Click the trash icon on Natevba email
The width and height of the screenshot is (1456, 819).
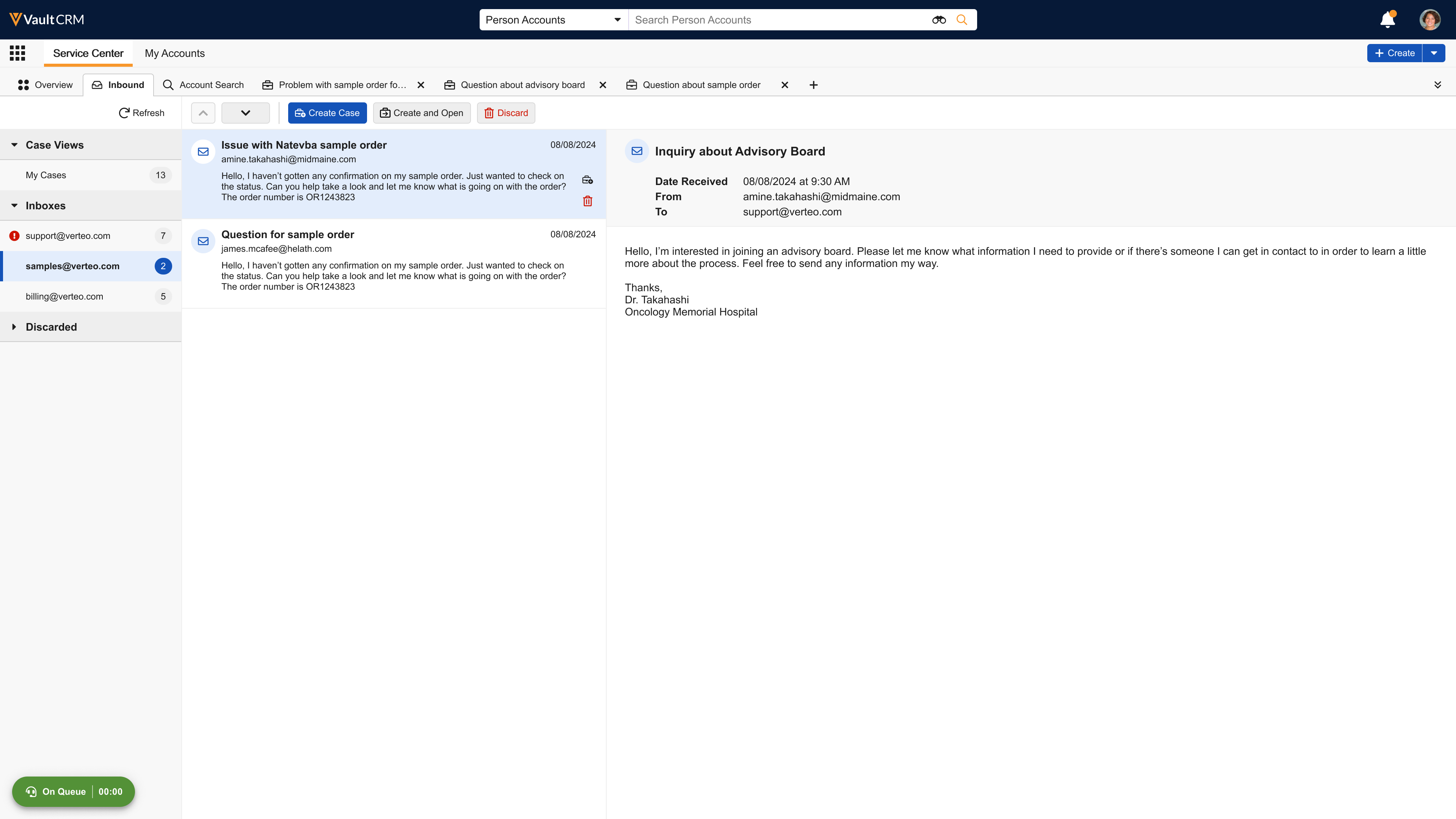tap(587, 201)
